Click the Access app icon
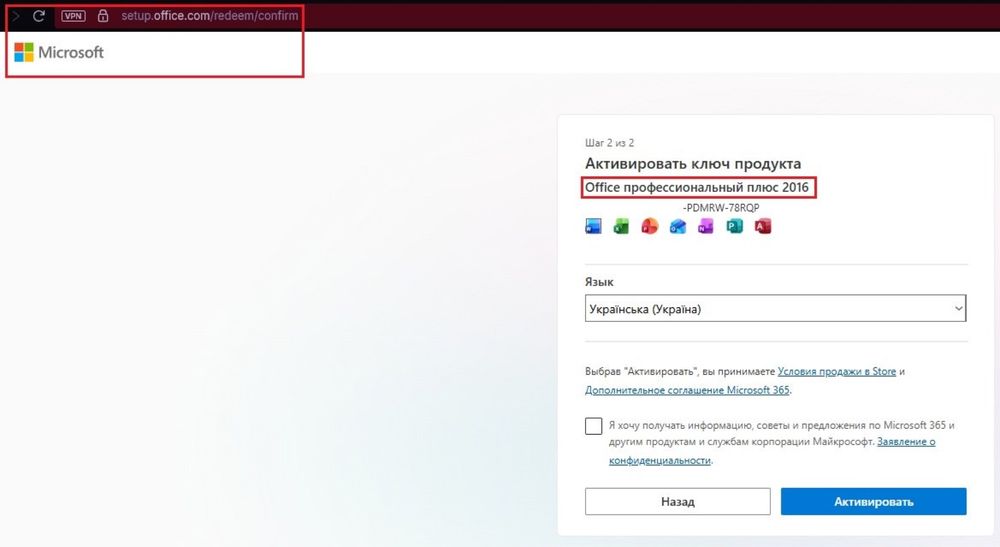This screenshot has width=1000, height=547. point(763,226)
